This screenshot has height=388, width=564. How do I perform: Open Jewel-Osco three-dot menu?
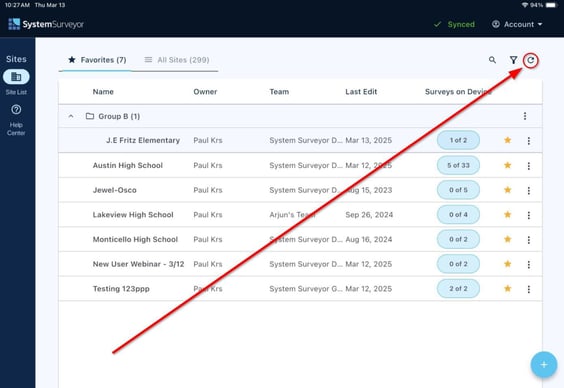[x=529, y=191]
